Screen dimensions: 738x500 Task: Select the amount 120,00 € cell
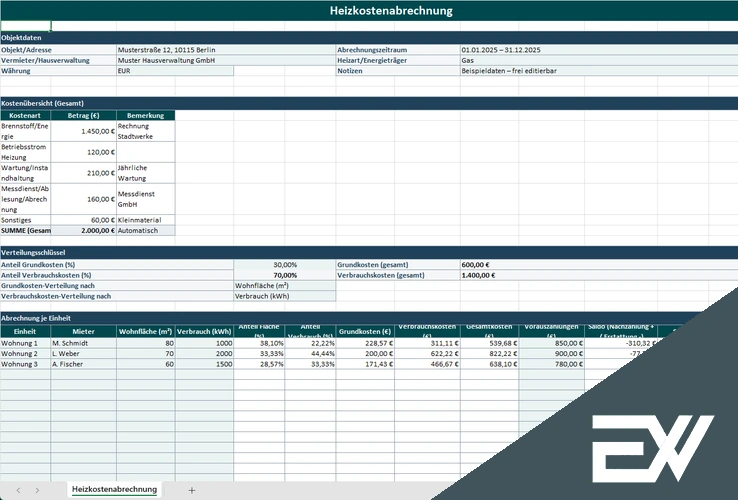pos(83,152)
